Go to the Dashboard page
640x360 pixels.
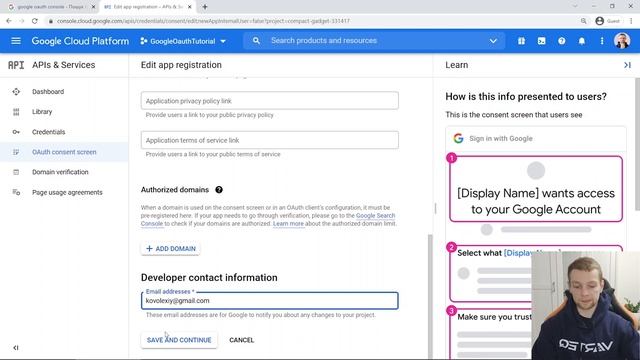point(48,92)
